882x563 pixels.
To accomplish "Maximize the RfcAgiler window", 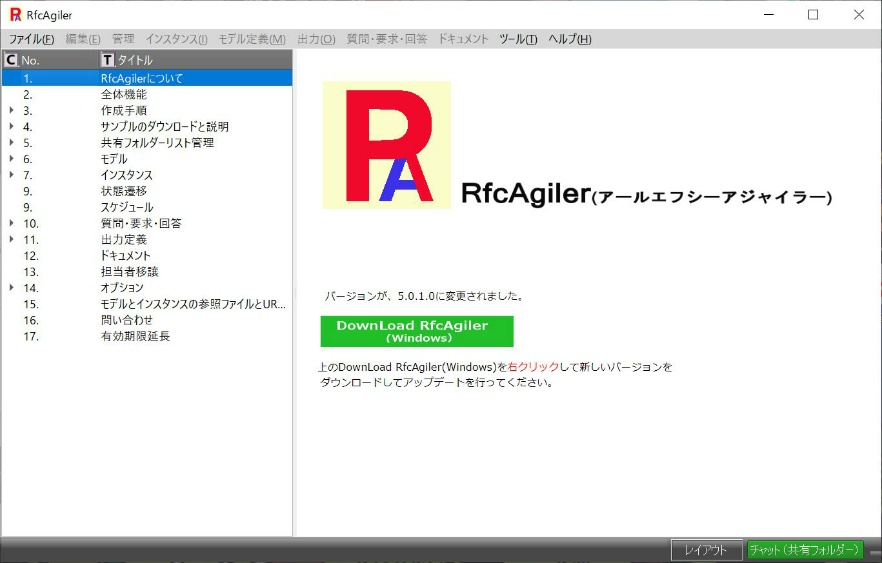I will pyautogui.click(x=813, y=15).
